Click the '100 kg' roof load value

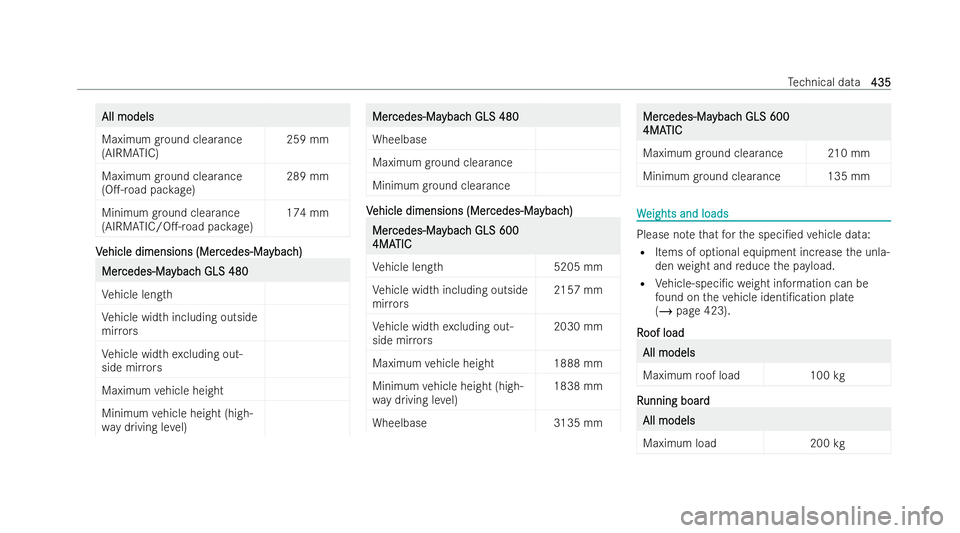tap(827, 376)
